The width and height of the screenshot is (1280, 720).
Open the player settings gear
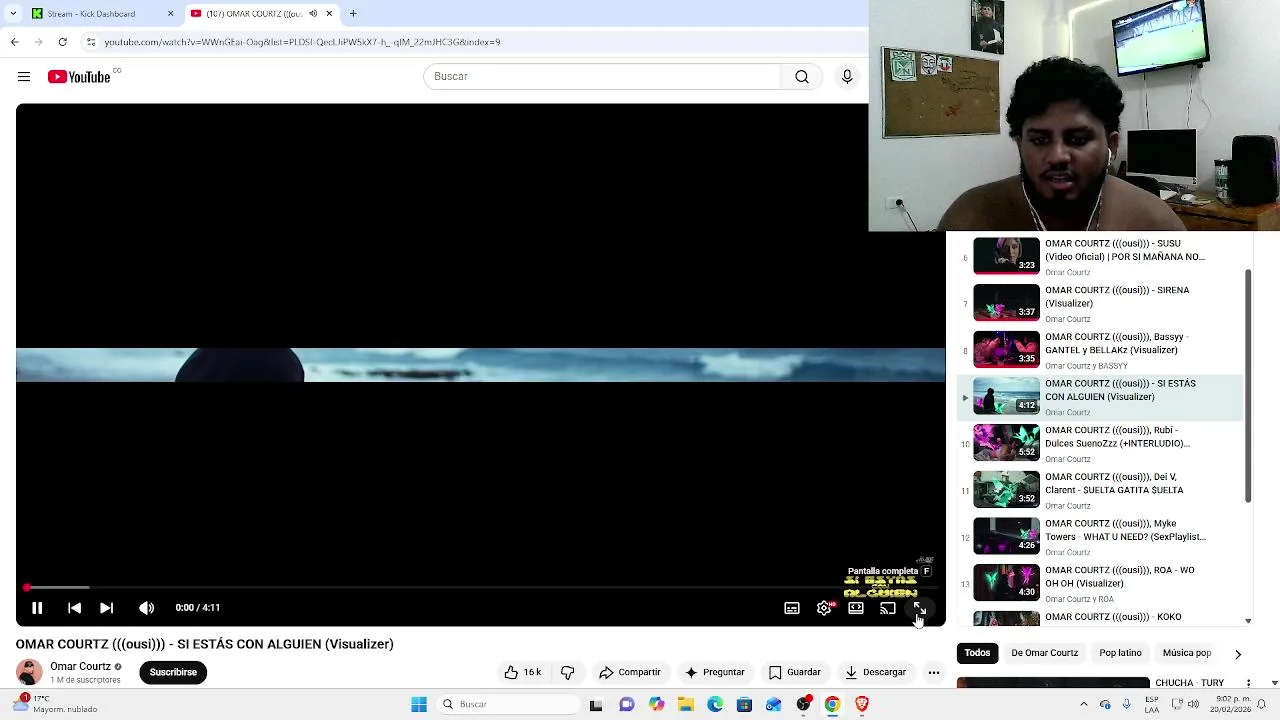tap(824, 608)
